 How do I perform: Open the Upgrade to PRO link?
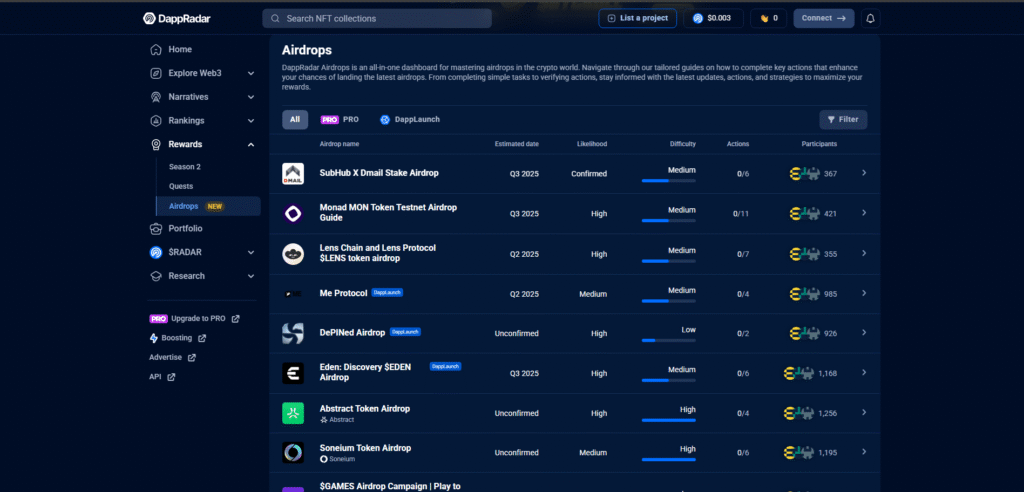point(194,319)
